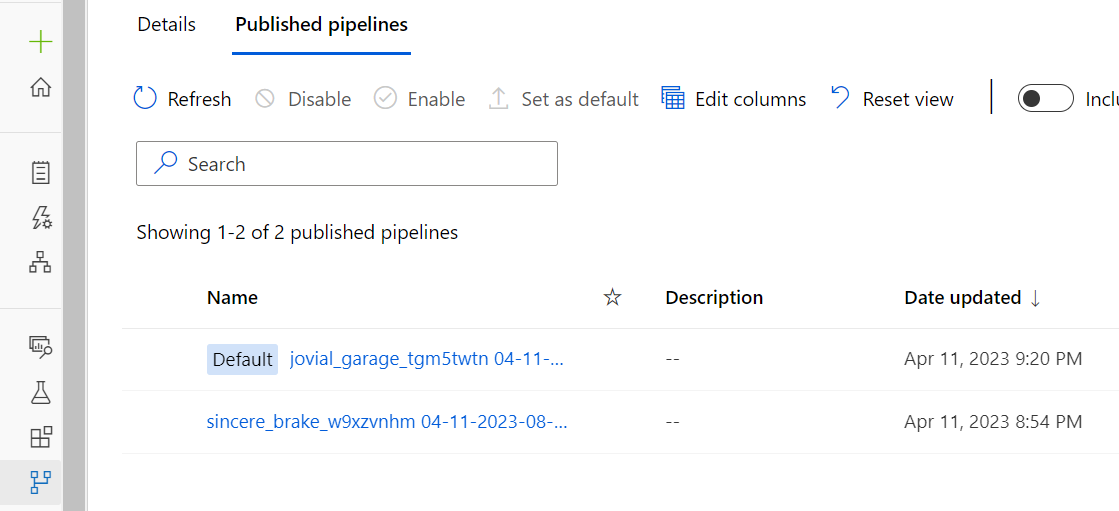Open the sincere_brake_w9xzvnhm pipeline link
This screenshot has height=511, width=1119.
[388, 422]
